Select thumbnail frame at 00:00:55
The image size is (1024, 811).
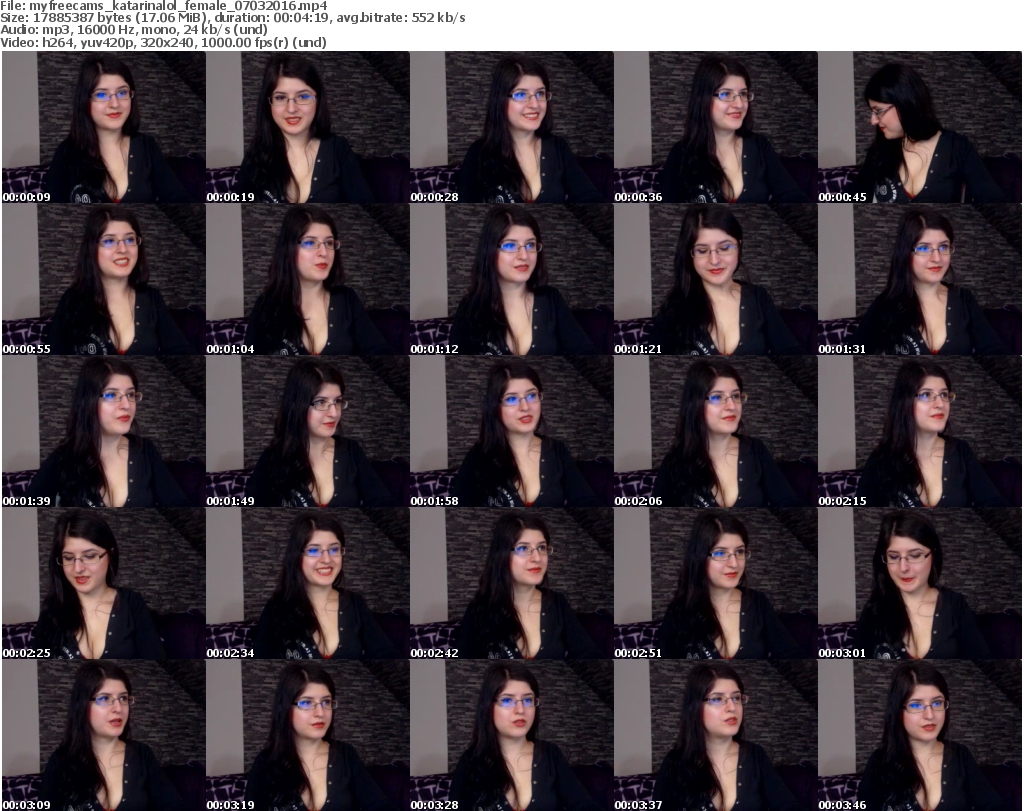click(104, 279)
